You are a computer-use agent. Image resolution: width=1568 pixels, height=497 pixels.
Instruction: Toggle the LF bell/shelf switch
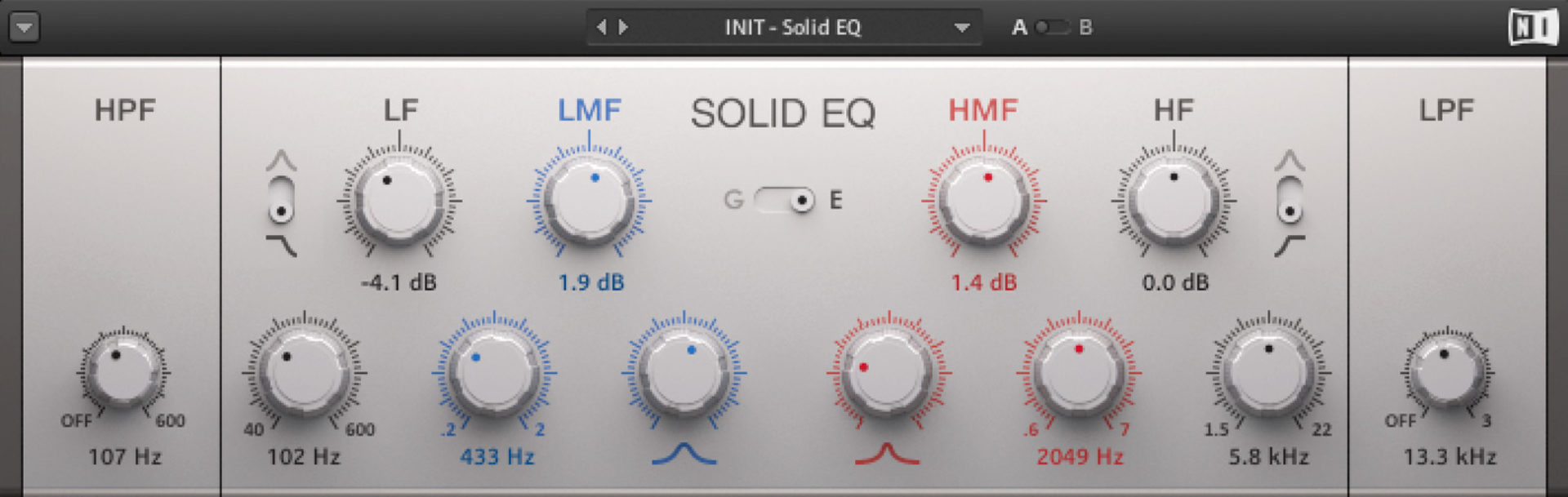tap(281, 200)
